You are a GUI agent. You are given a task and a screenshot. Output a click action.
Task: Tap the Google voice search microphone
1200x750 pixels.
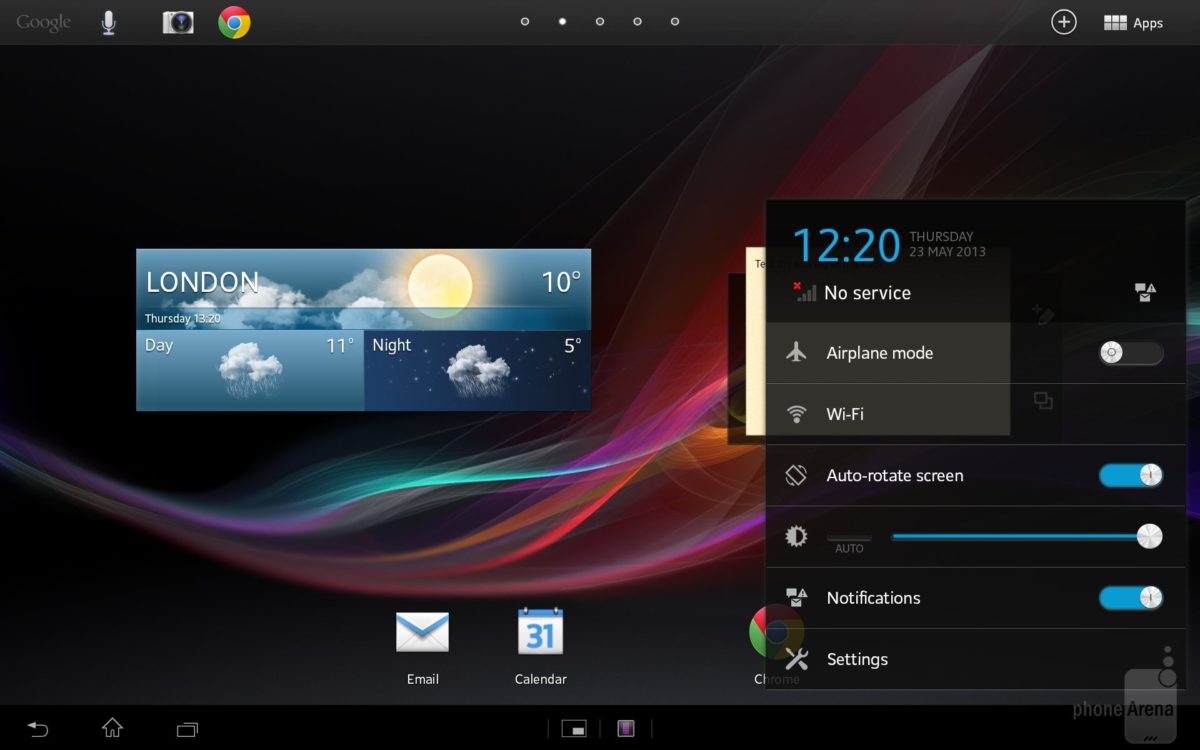[109, 23]
